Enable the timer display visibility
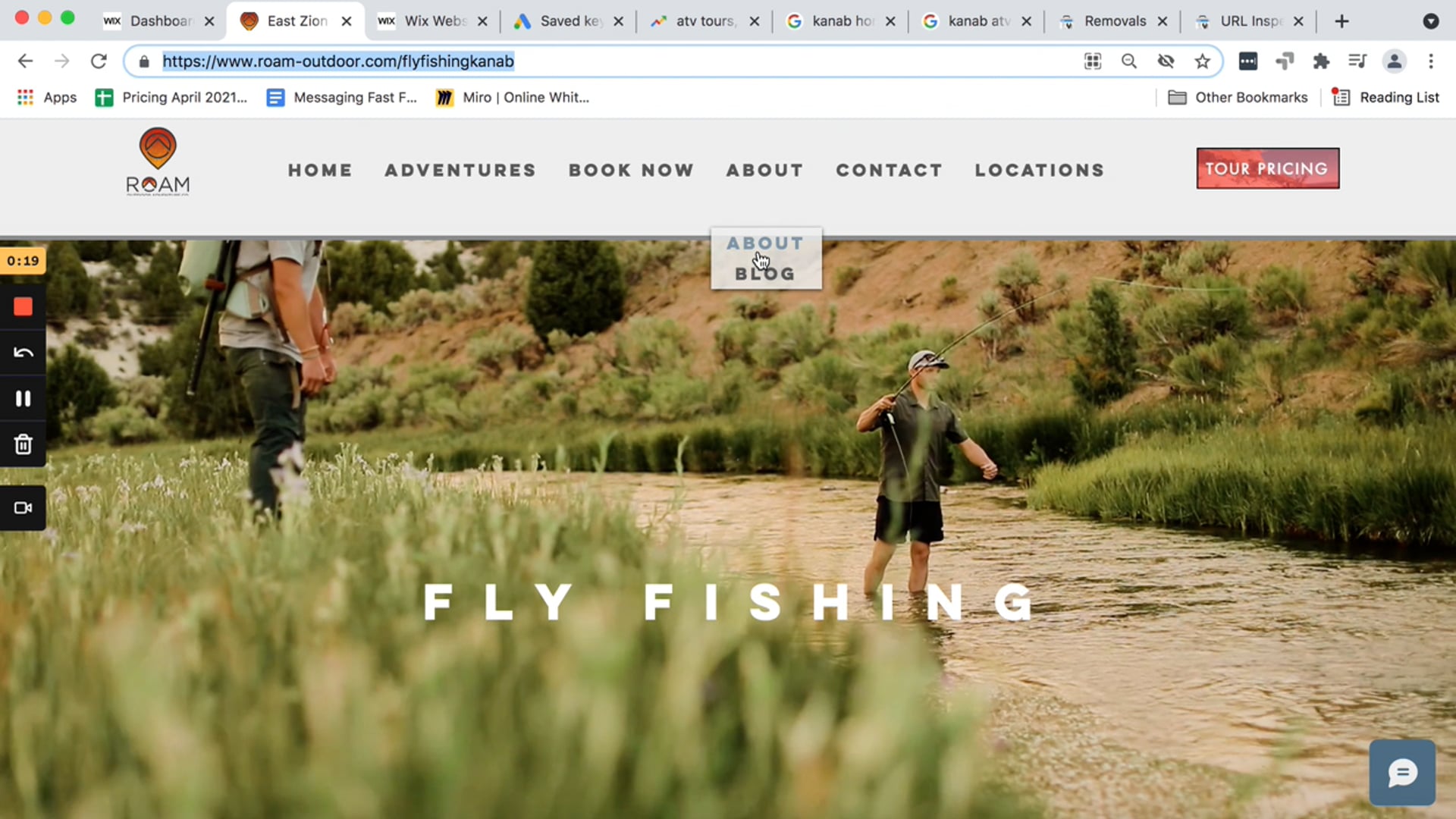 23,260
